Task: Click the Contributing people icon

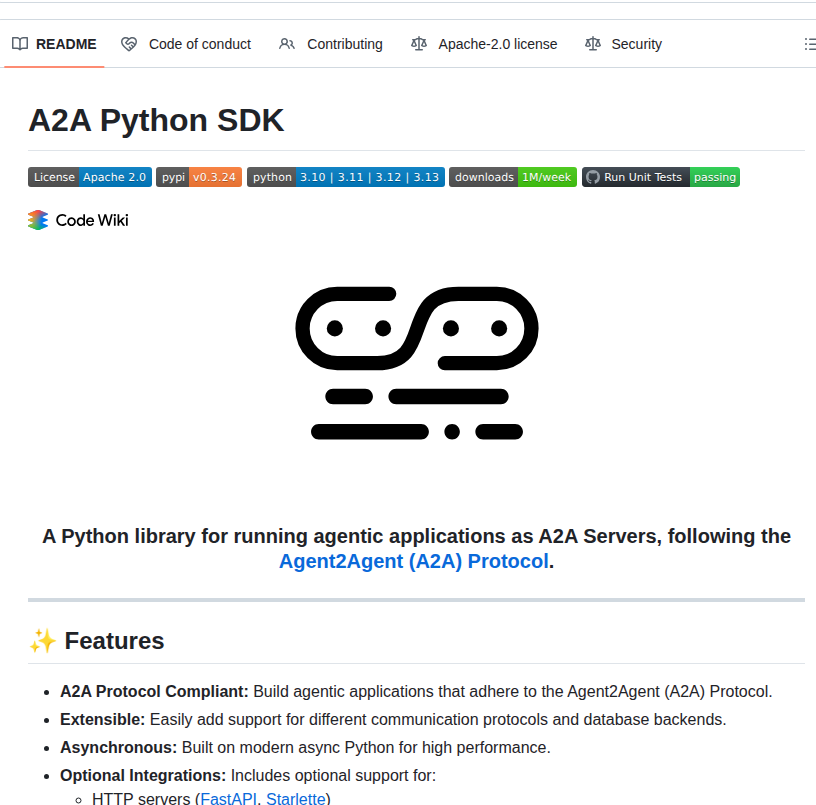Action: [x=287, y=44]
